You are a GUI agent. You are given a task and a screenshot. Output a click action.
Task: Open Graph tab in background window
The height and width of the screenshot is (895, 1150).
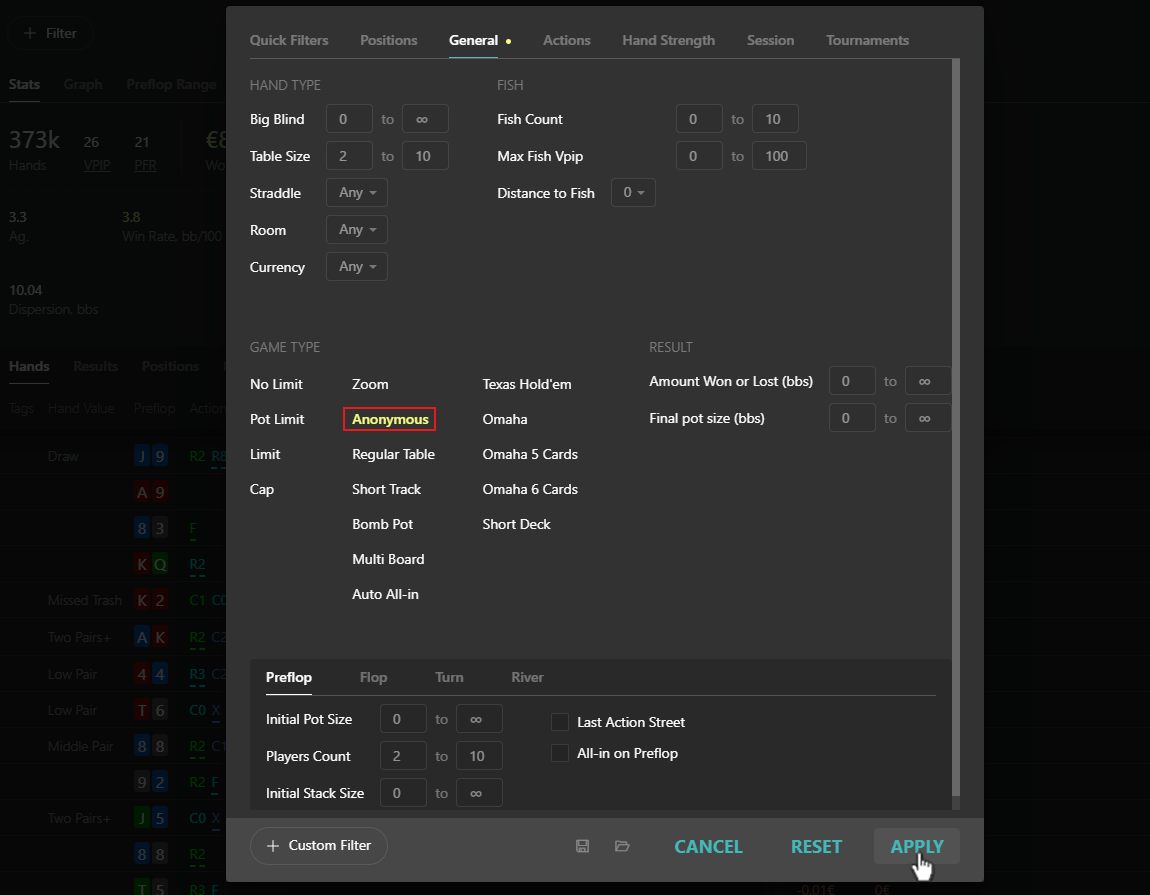click(x=83, y=84)
